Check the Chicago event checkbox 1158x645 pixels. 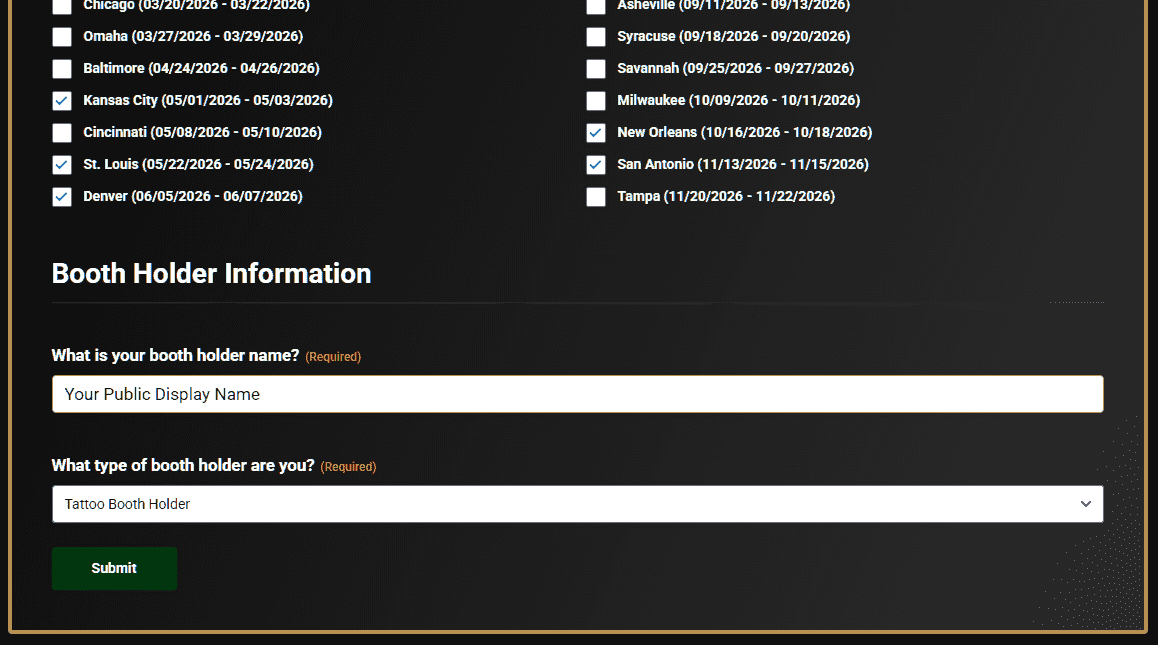point(62,6)
